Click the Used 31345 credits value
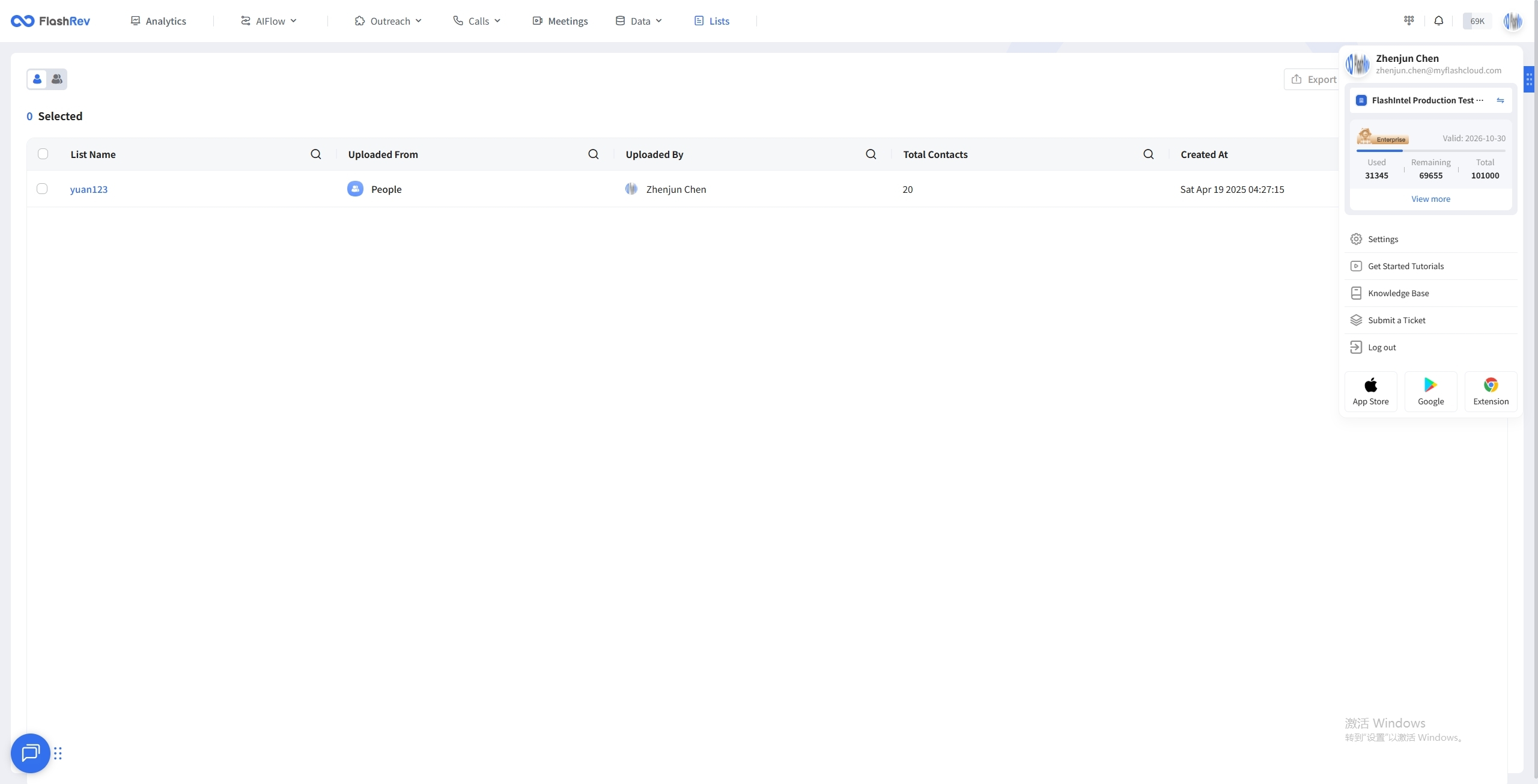The height and width of the screenshot is (784, 1538). (x=1376, y=175)
